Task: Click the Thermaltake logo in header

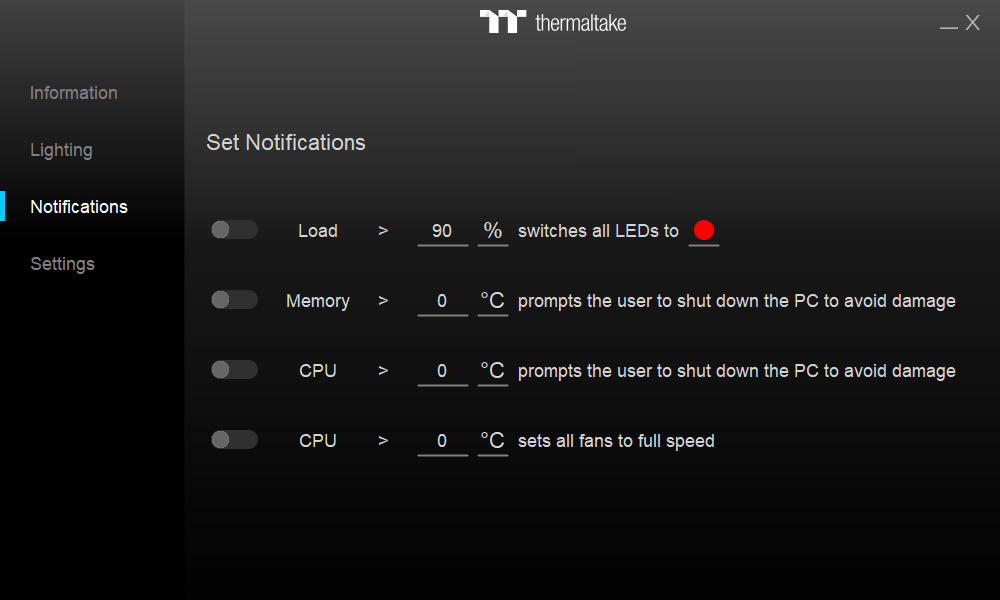Action: pyautogui.click(x=553, y=22)
